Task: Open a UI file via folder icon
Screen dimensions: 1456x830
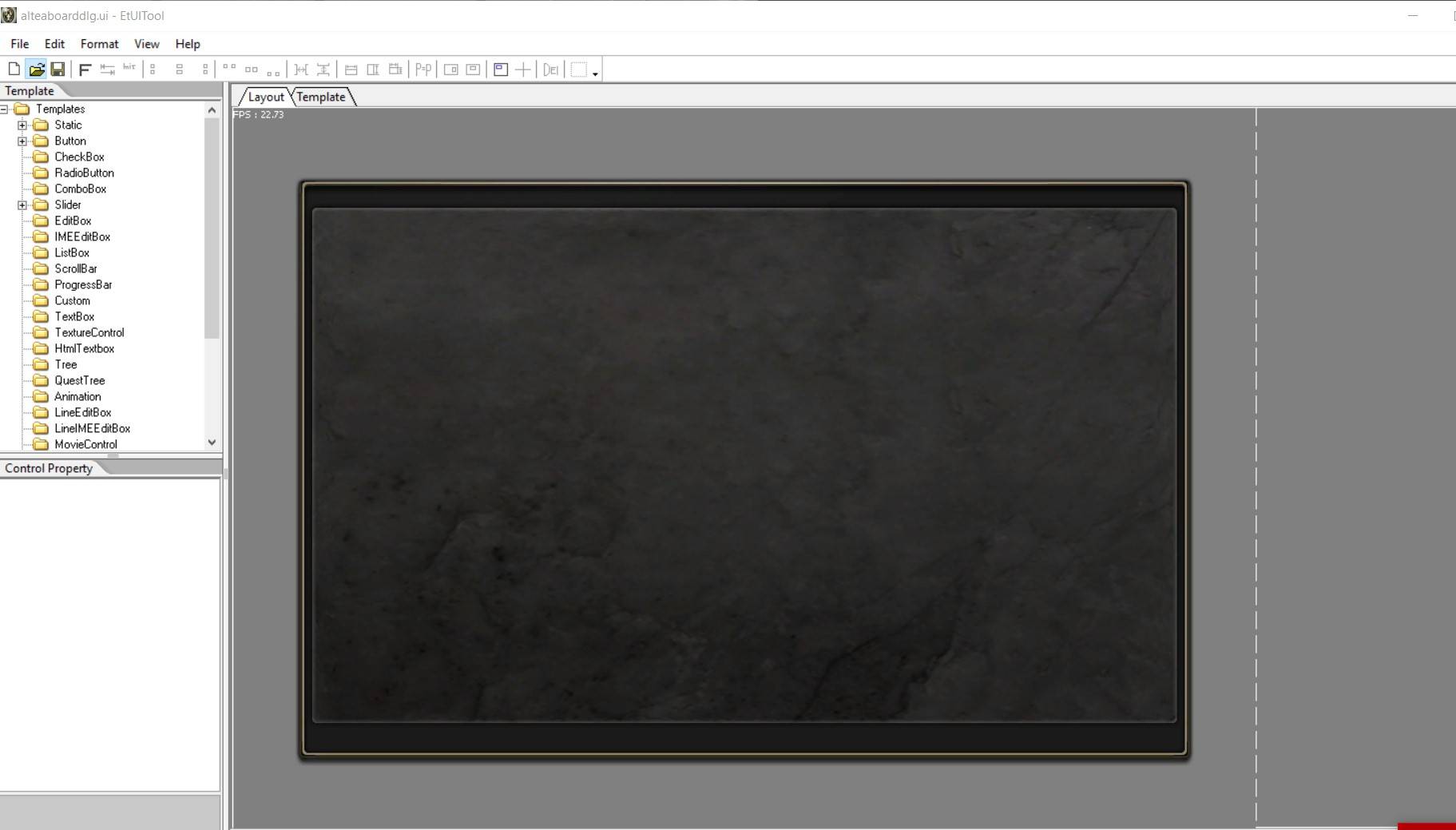Action: coord(36,69)
